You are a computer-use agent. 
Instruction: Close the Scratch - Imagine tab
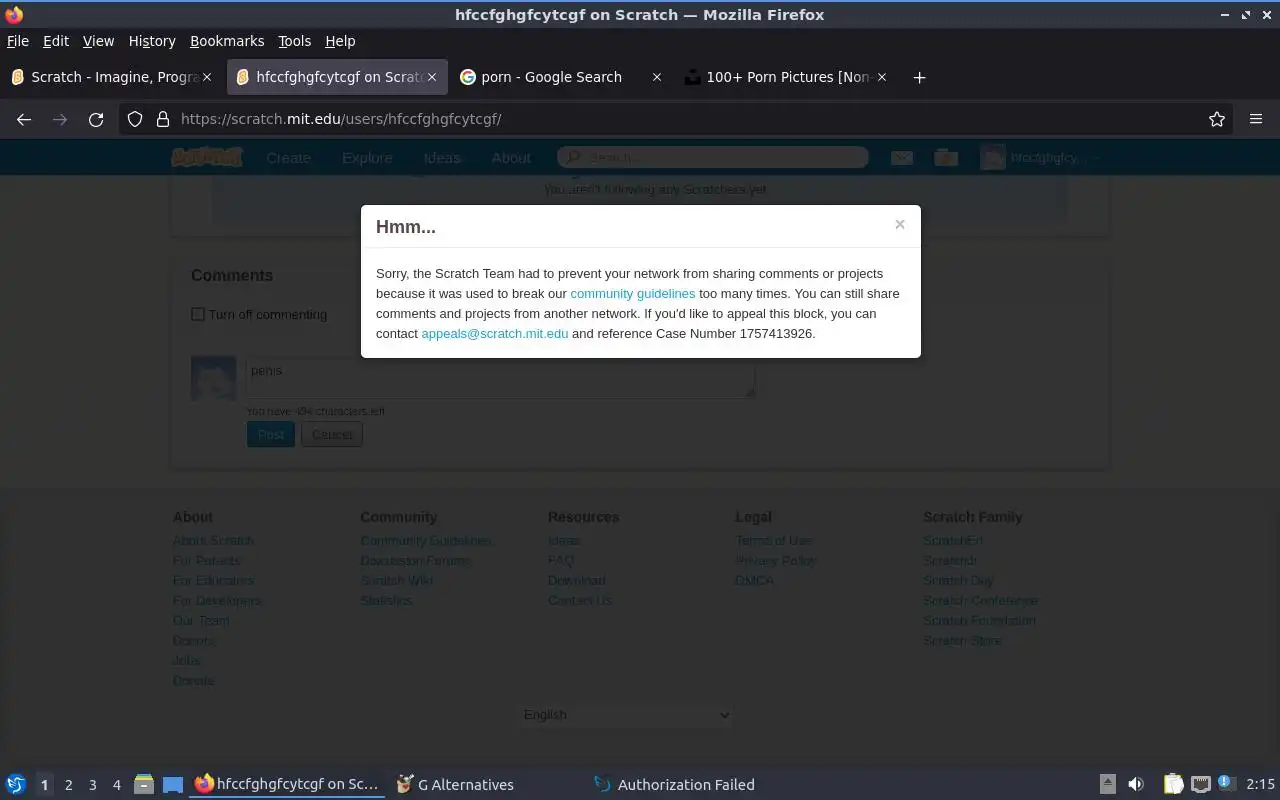pos(207,77)
